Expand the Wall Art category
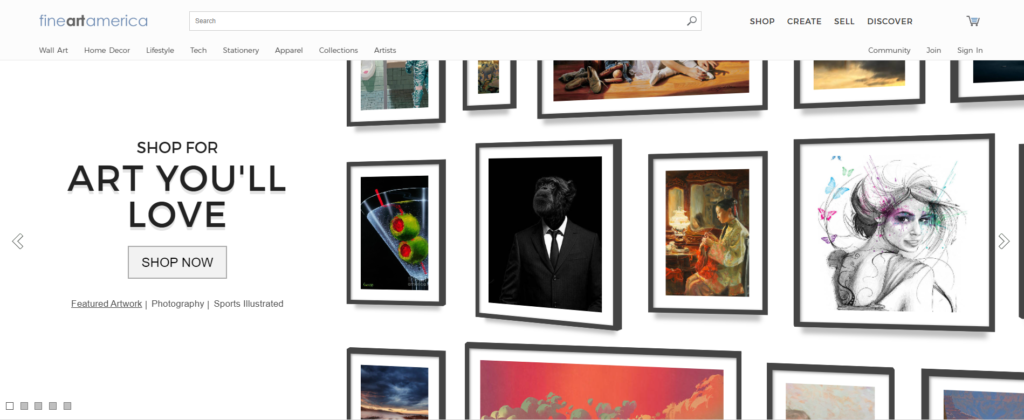Image resolution: width=1024 pixels, height=420 pixels. 54,50
